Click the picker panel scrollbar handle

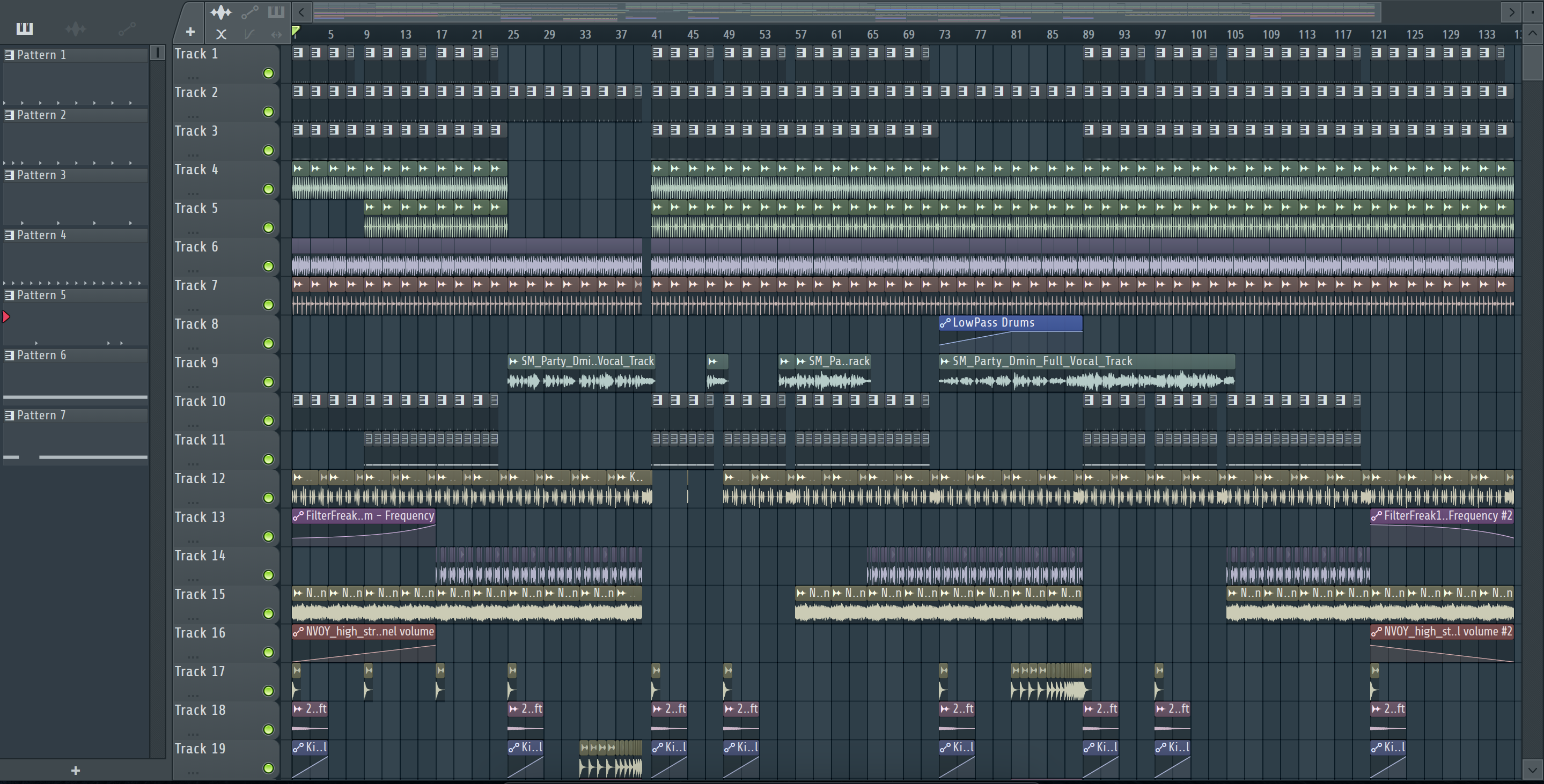[158, 53]
